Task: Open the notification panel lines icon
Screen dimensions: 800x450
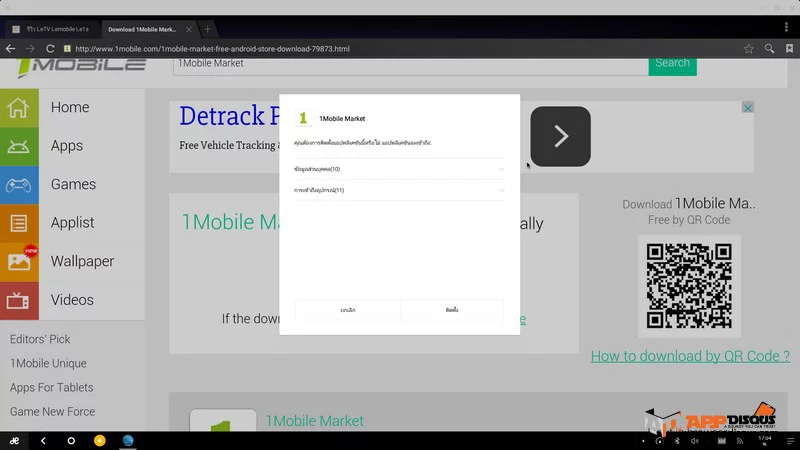Action: point(790,441)
